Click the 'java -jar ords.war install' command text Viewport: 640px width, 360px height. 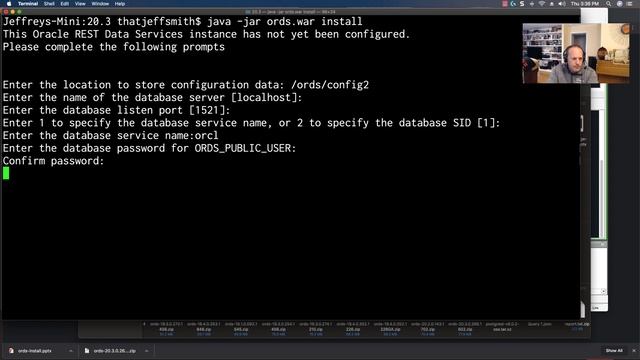284,21
